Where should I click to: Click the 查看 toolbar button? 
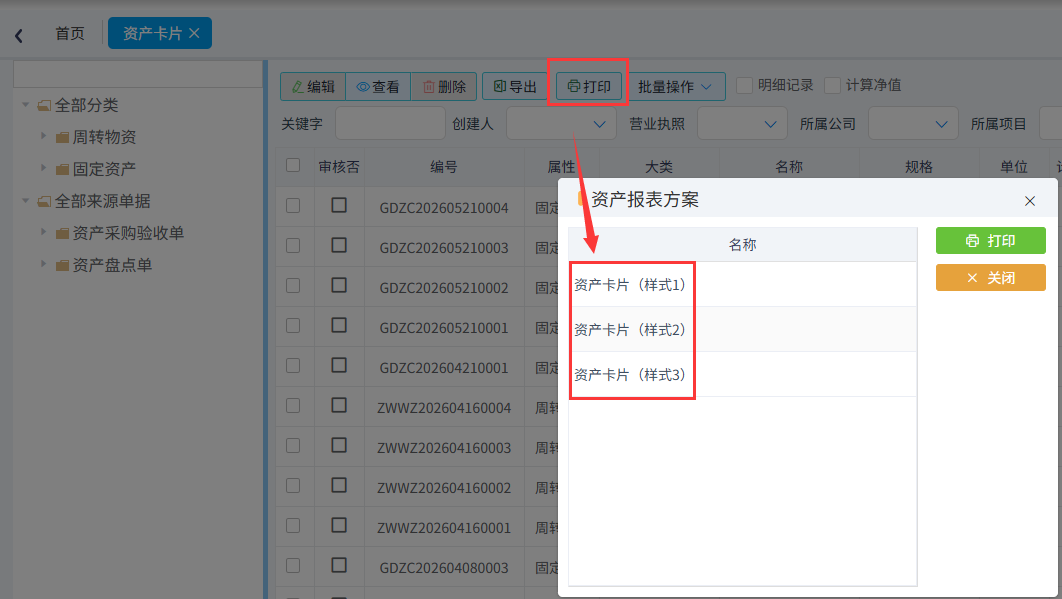tap(378, 87)
